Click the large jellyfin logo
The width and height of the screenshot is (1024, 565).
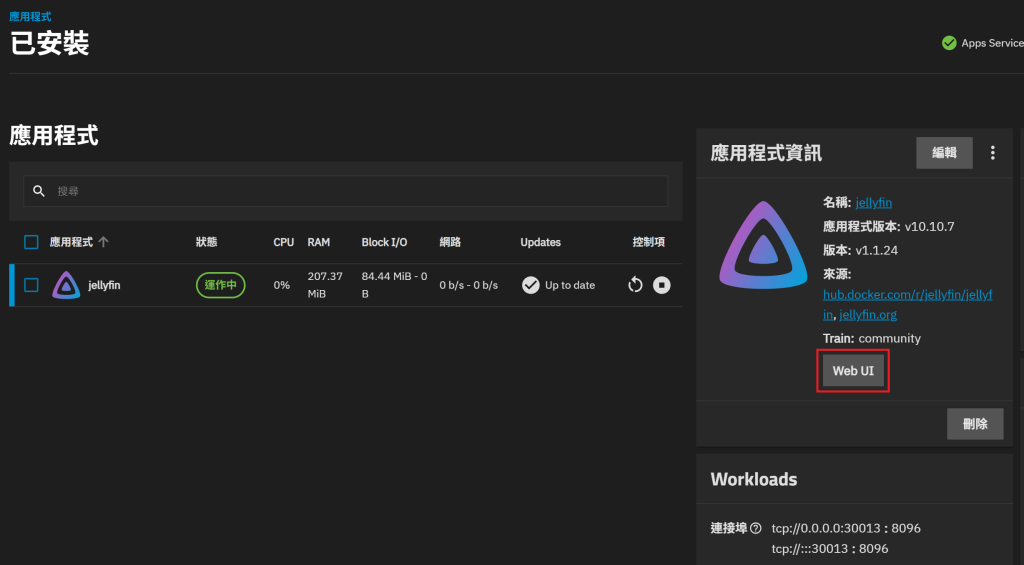[x=763, y=246]
